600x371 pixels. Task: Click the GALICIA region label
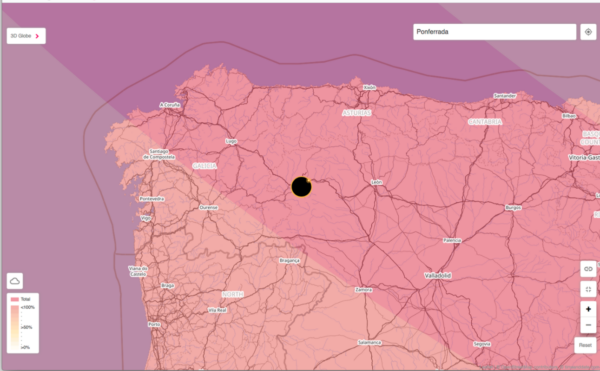pyautogui.click(x=204, y=166)
